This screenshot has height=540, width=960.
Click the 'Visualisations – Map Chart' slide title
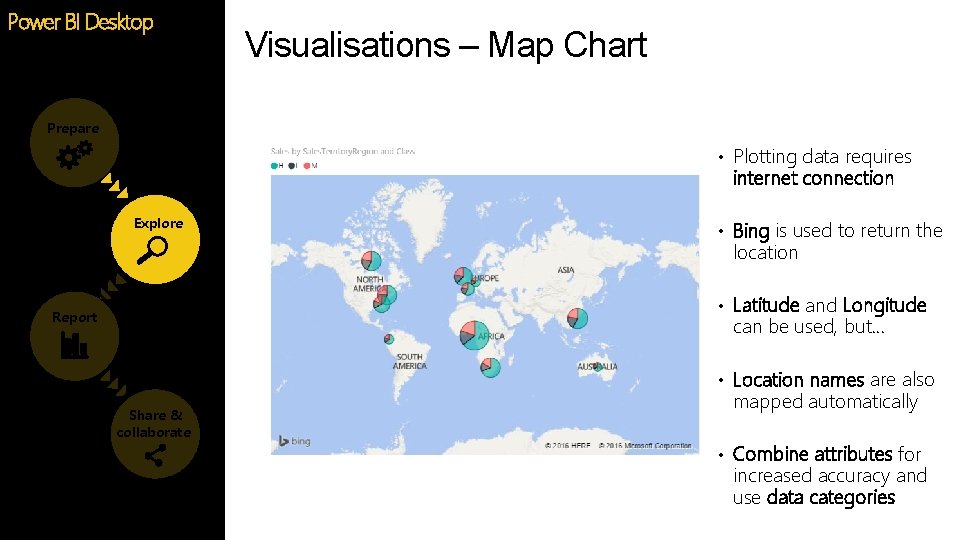pos(446,45)
